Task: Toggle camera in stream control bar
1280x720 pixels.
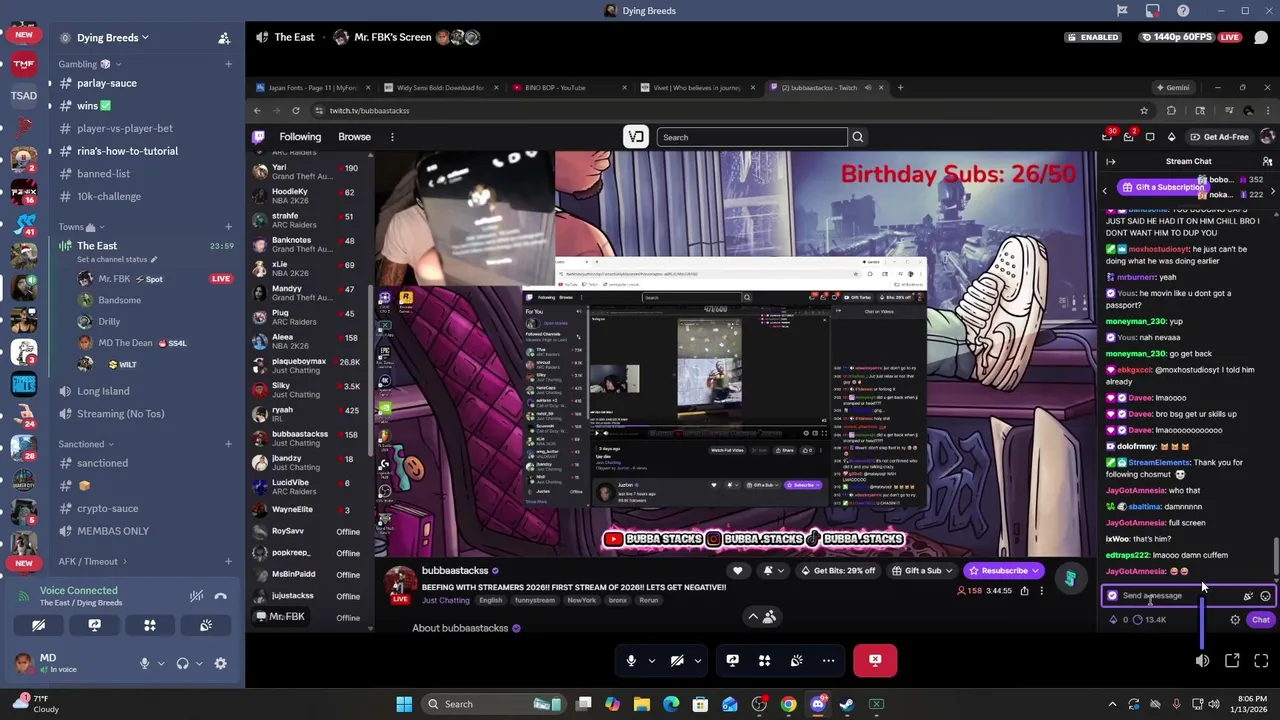Action: click(677, 660)
